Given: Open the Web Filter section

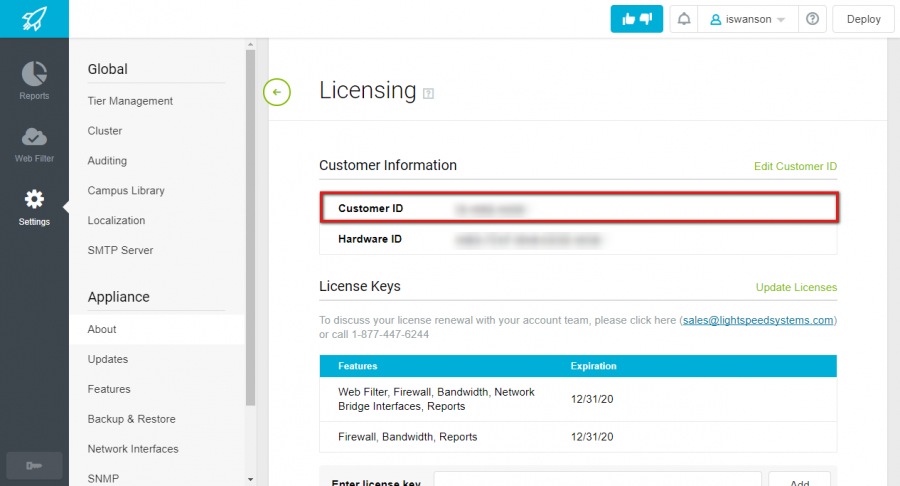Looking at the screenshot, I should pyautogui.click(x=34, y=145).
